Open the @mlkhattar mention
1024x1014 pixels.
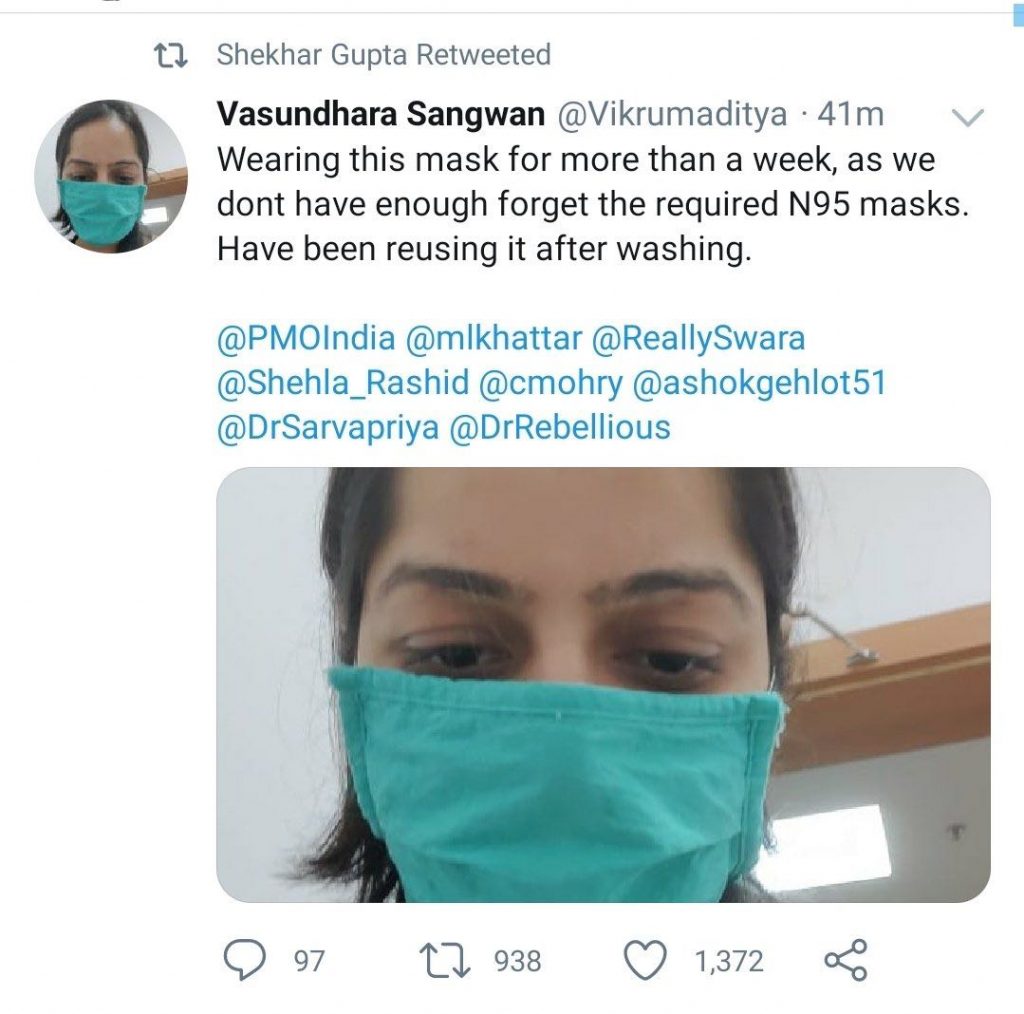click(493, 338)
